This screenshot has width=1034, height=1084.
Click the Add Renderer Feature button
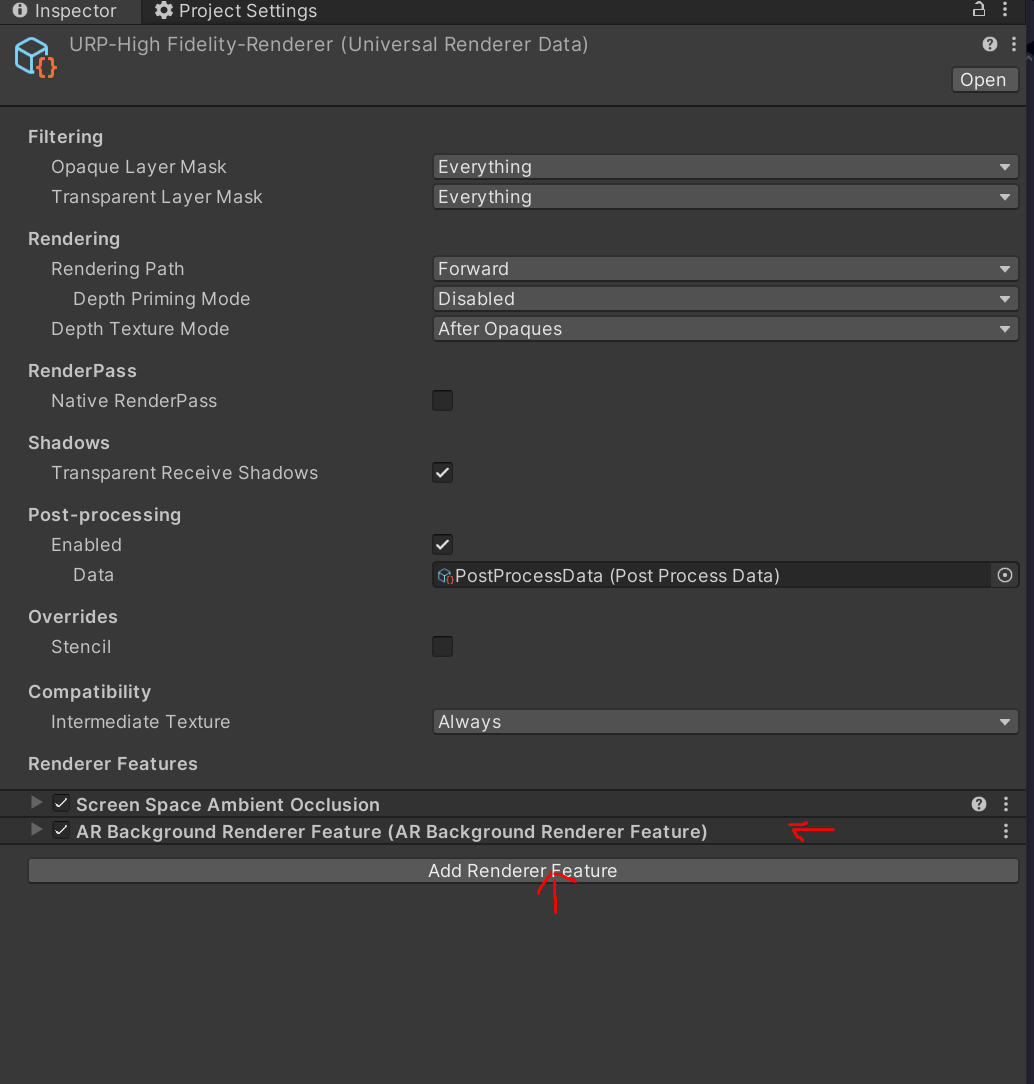pos(522,871)
